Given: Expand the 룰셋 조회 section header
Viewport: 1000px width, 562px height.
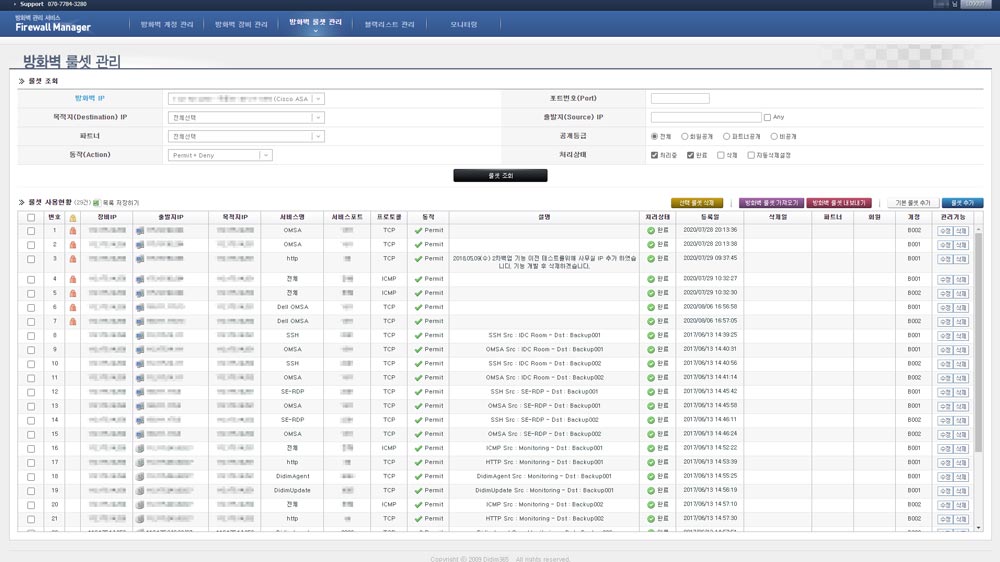Looking at the screenshot, I should (38, 81).
